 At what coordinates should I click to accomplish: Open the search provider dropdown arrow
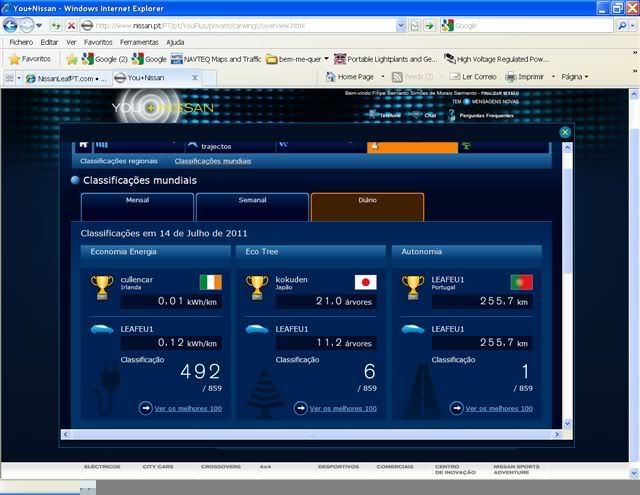click(x=633, y=26)
